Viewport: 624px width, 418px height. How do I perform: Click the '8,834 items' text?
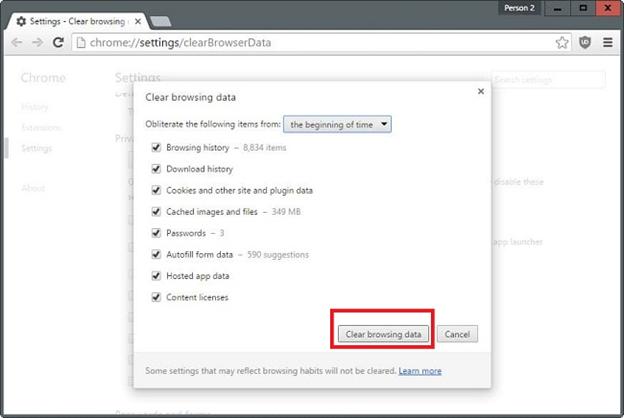(x=265, y=148)
